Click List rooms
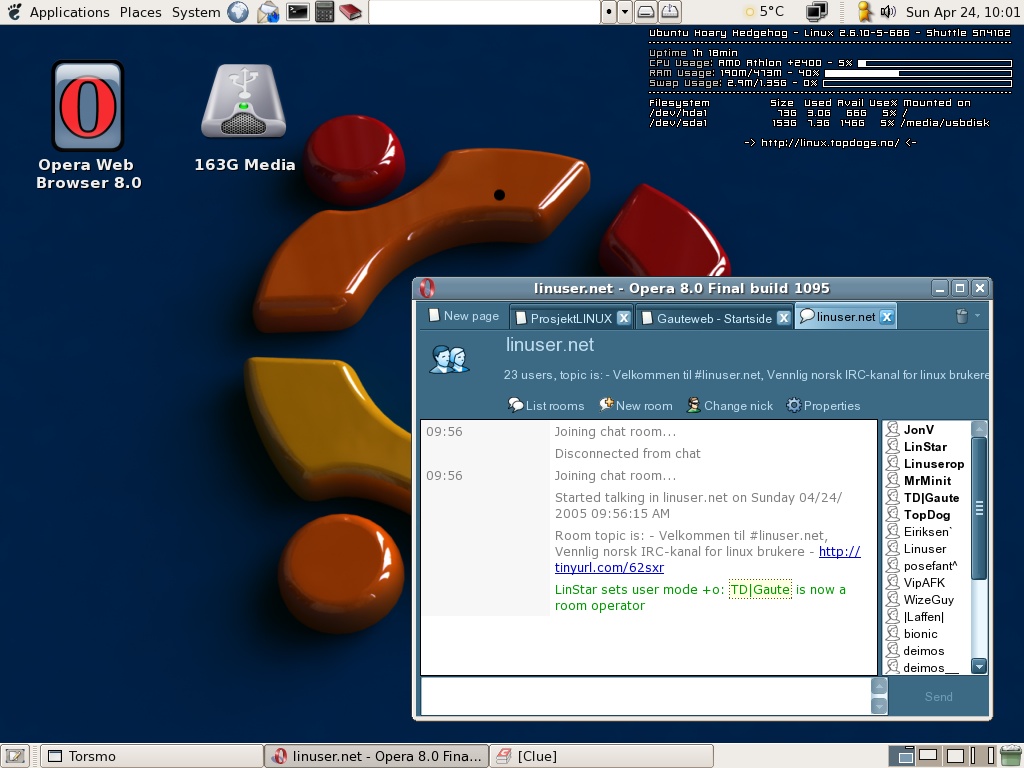This screenshot has height=768, width=1024. click(x=547, y=406)
